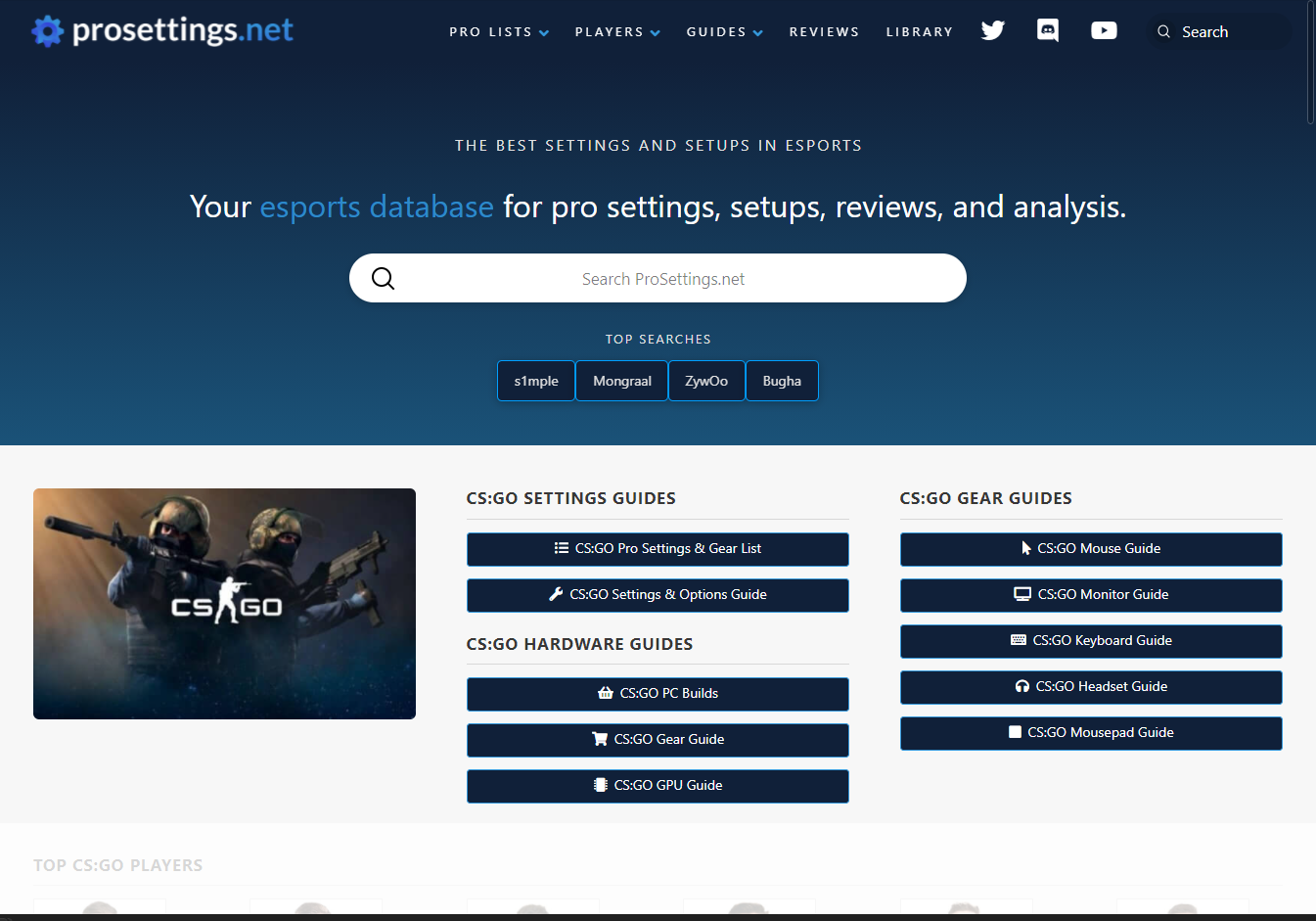Click list icon on Pro Settings & Gear List
Viewport: 1316px width, 921px height.
(x=562, y=548)
